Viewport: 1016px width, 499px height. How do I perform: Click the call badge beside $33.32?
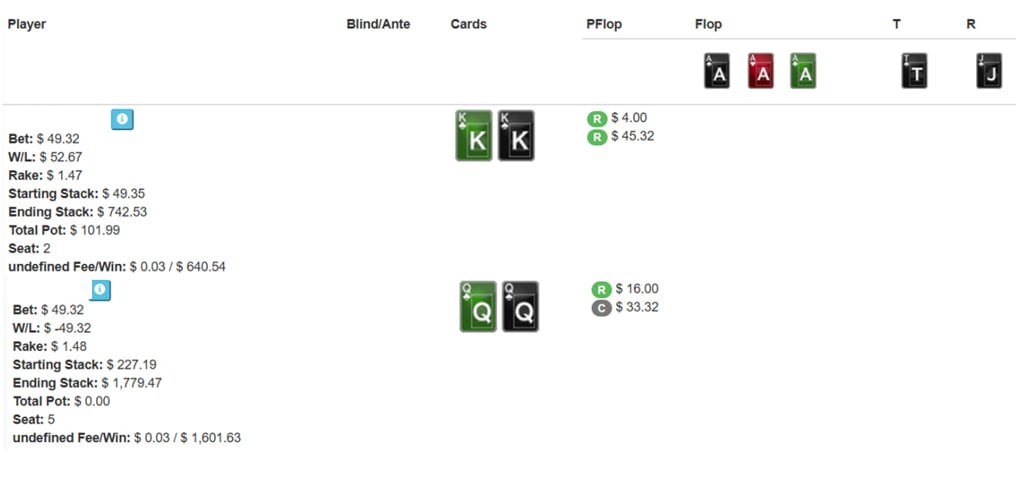(601, 308)
